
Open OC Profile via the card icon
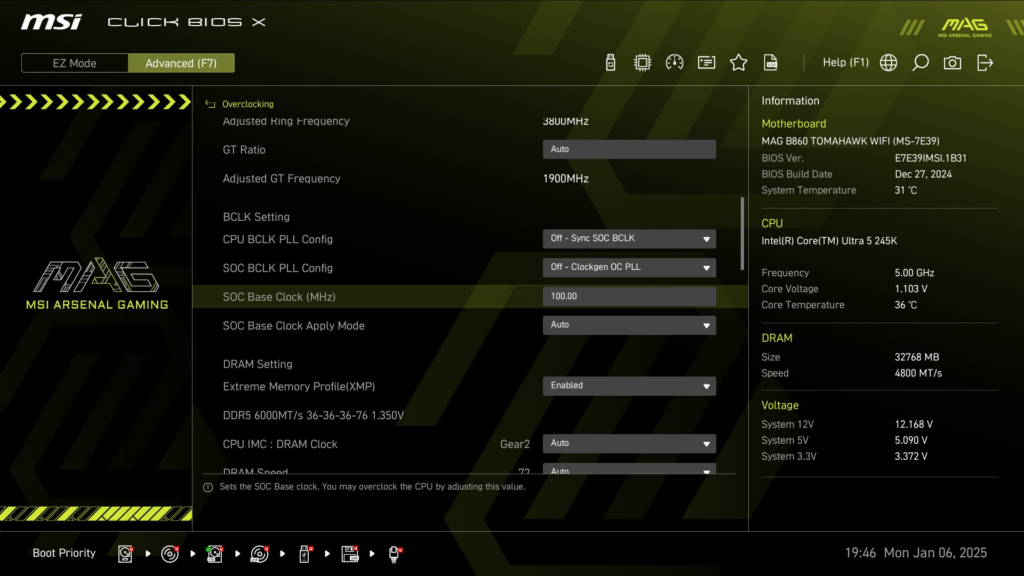pyautogui.click(x=707, y=61)
